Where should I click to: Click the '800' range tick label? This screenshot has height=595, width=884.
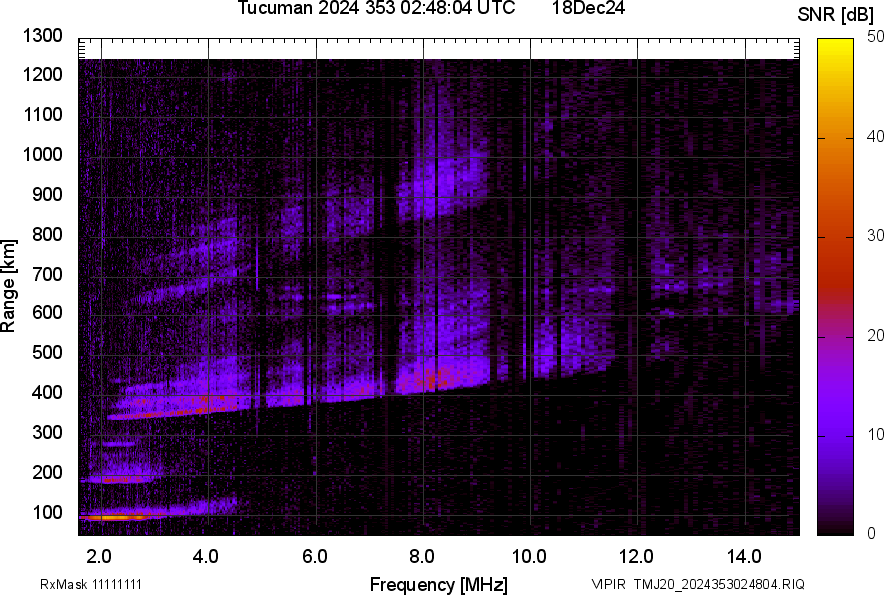(x=47, y=235)
